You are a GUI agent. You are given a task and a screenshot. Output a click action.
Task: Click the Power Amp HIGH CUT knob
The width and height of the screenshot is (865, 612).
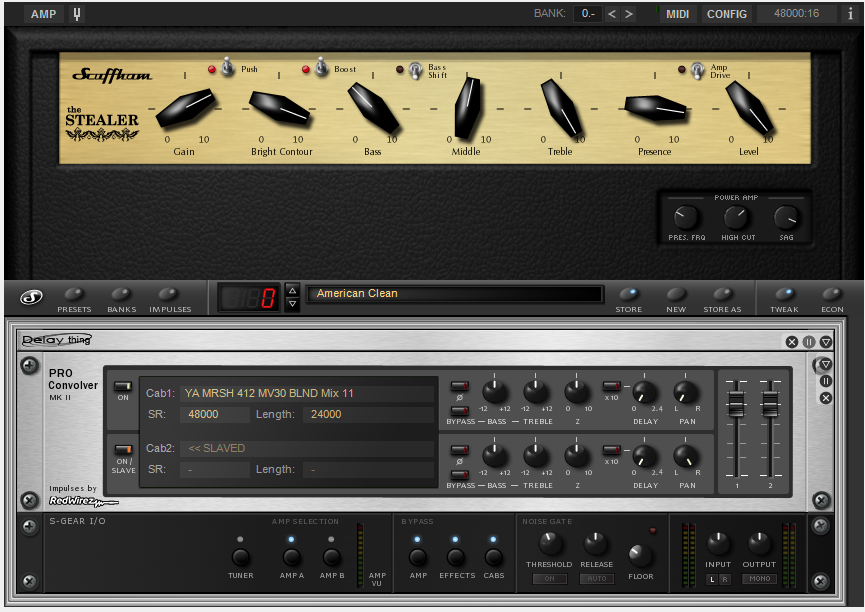[735, 219]
